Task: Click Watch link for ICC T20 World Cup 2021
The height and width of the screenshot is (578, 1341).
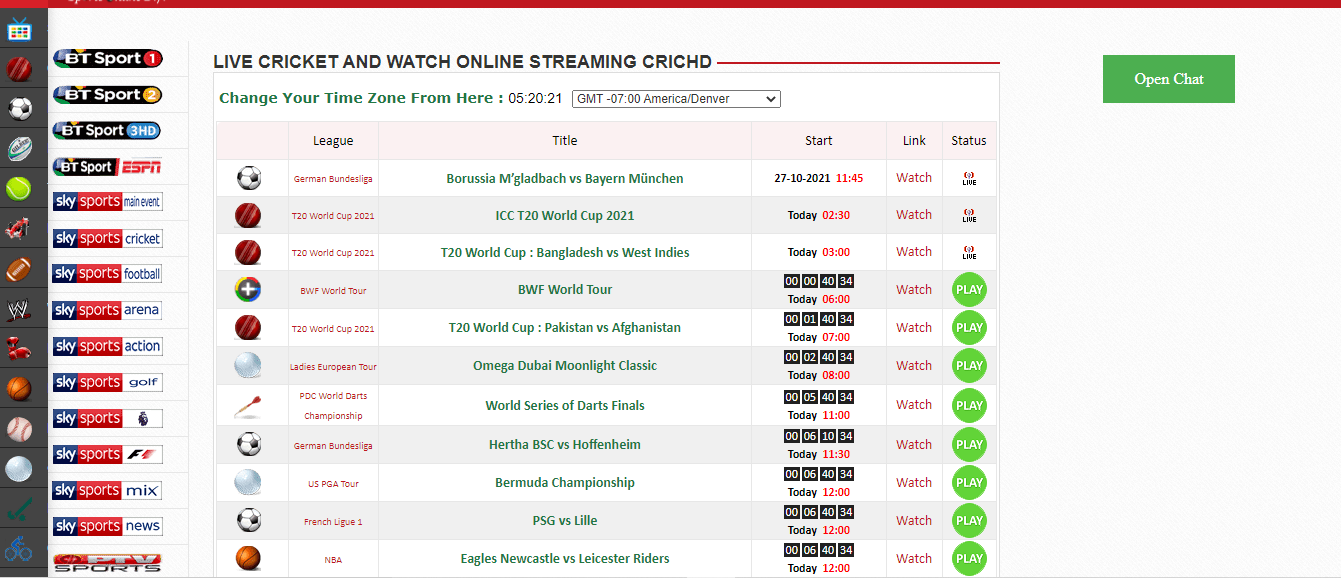Action: click(x=914, y=215)
